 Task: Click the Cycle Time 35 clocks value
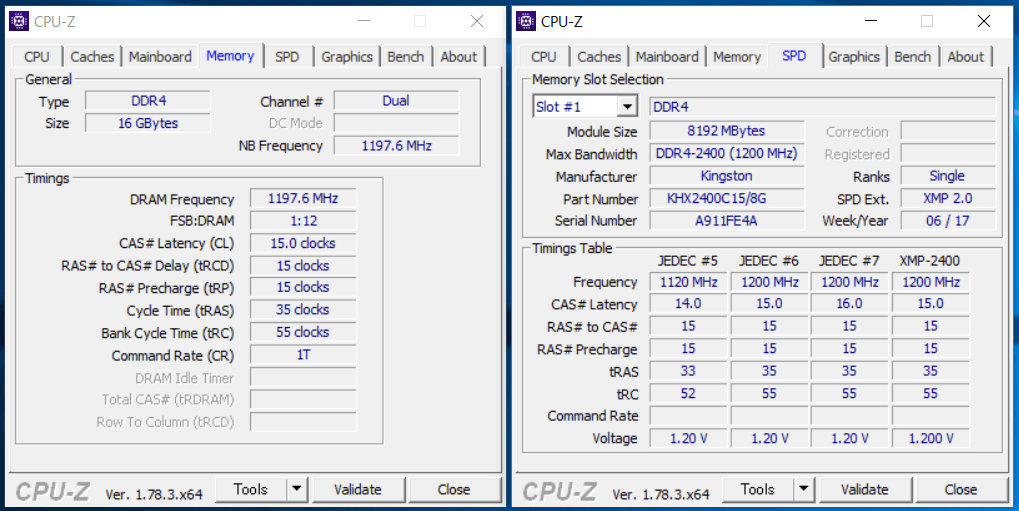coord(303,309)
